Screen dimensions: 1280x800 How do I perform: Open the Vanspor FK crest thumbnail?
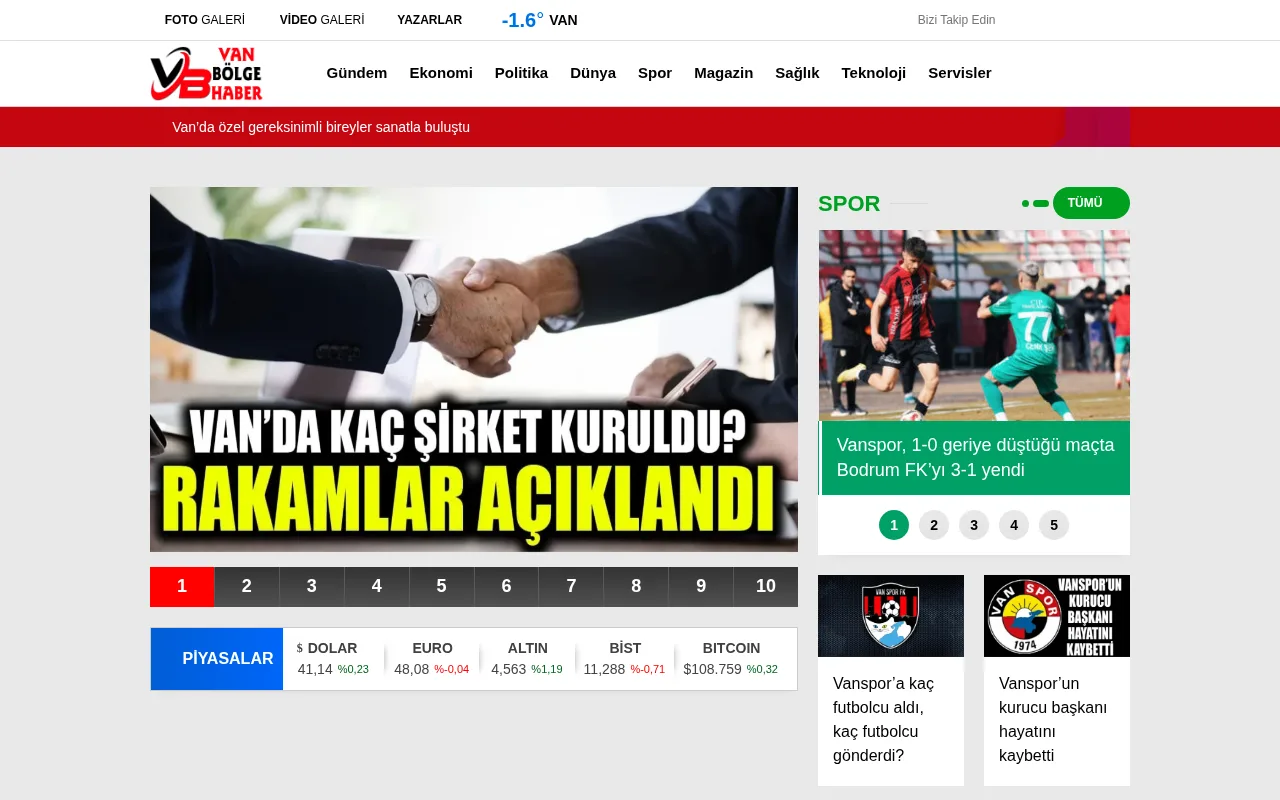890,616
